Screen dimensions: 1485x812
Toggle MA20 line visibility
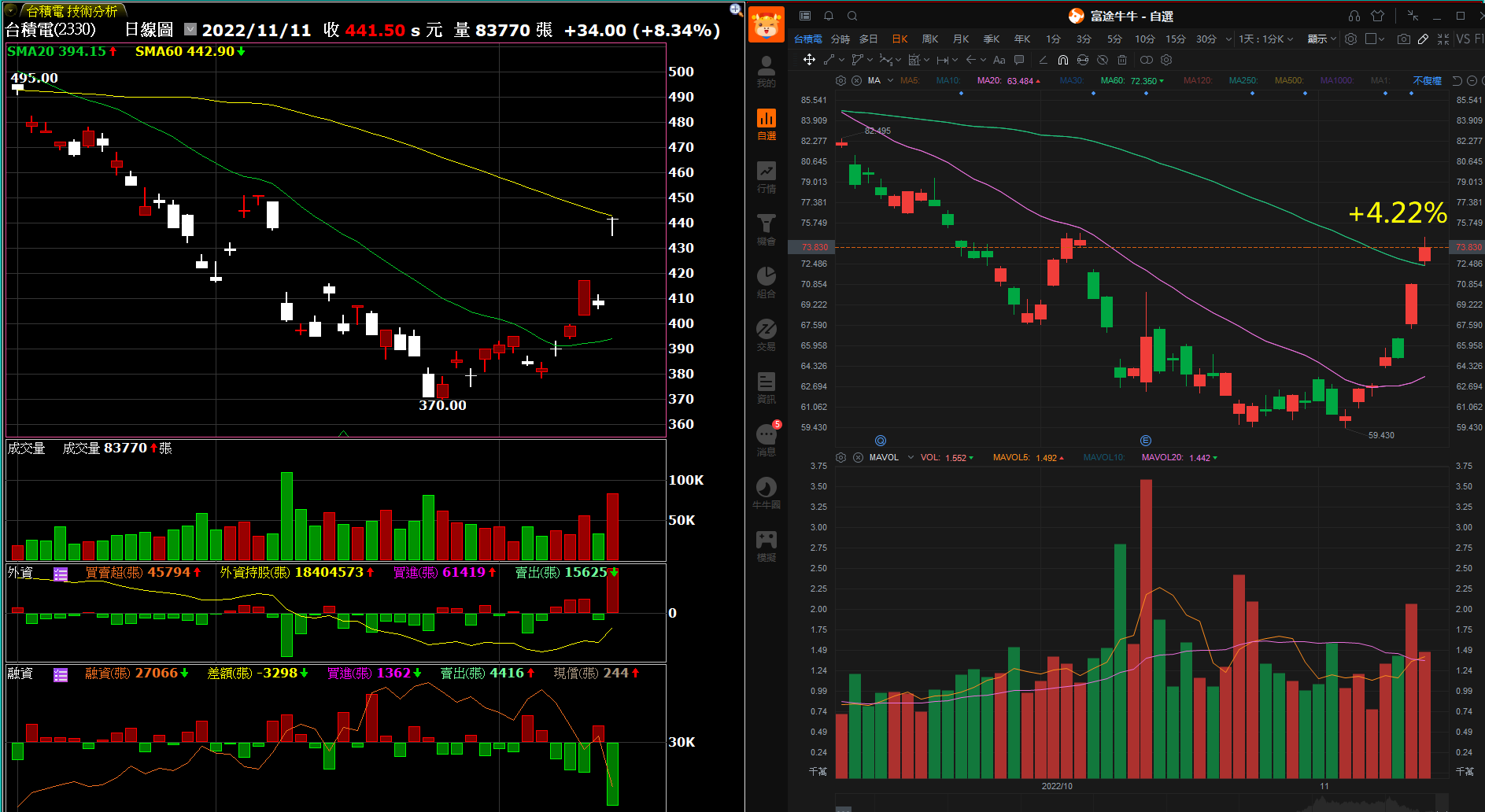[x=989, y=80]
